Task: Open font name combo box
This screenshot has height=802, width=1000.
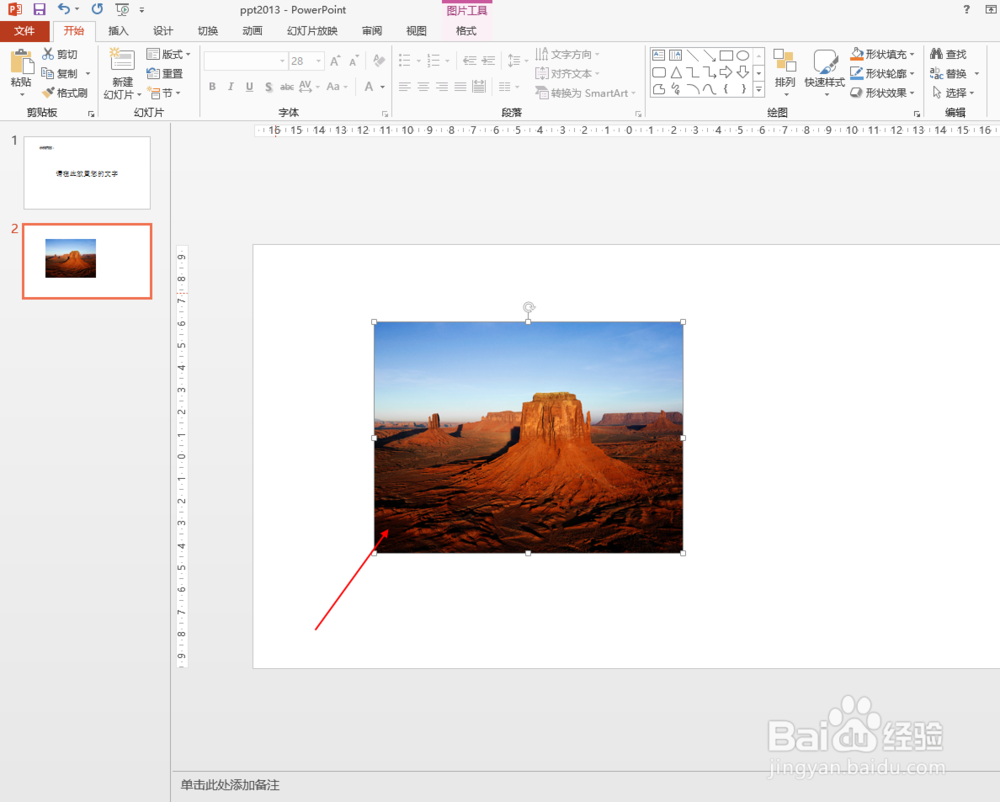Action: point(246,61)
